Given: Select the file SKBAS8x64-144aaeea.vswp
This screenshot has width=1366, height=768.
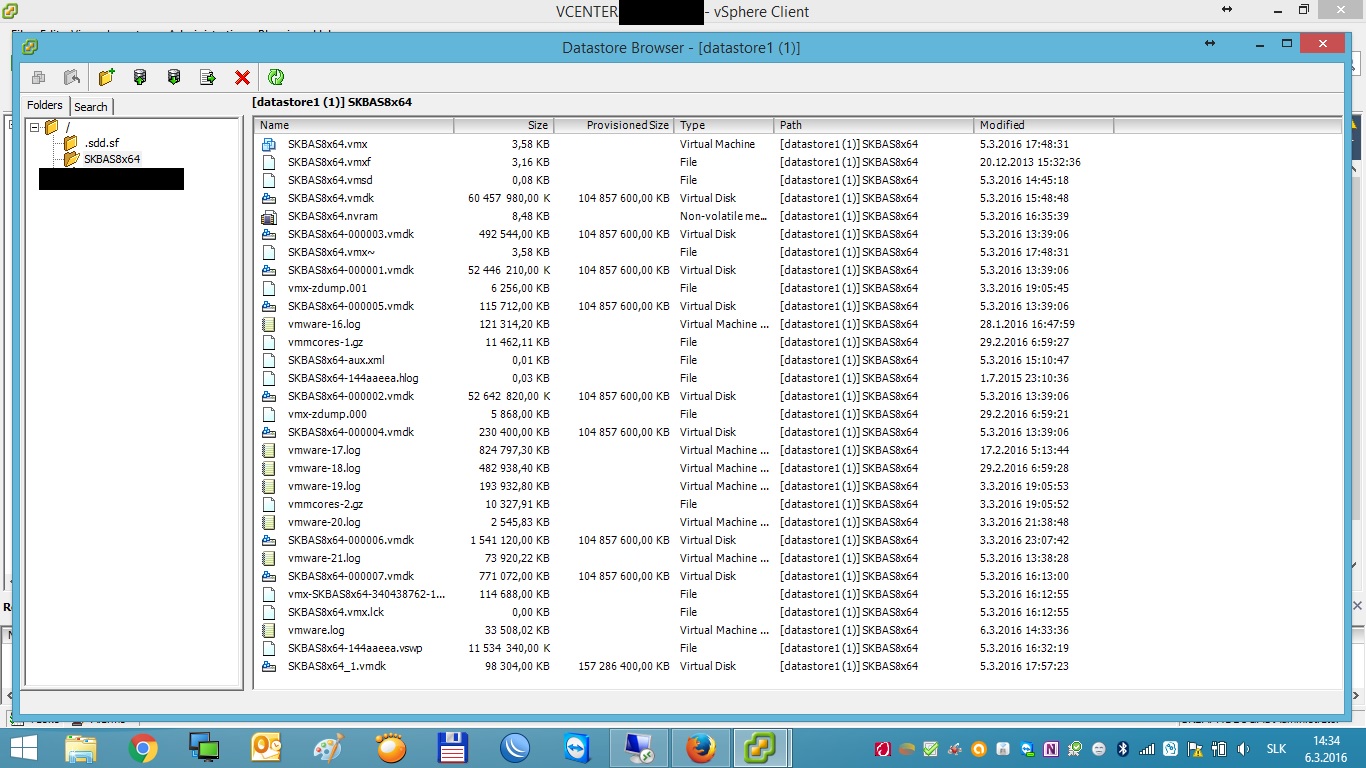Looking at the screenshot, I should pyautogui.click(x=355, y=648).
